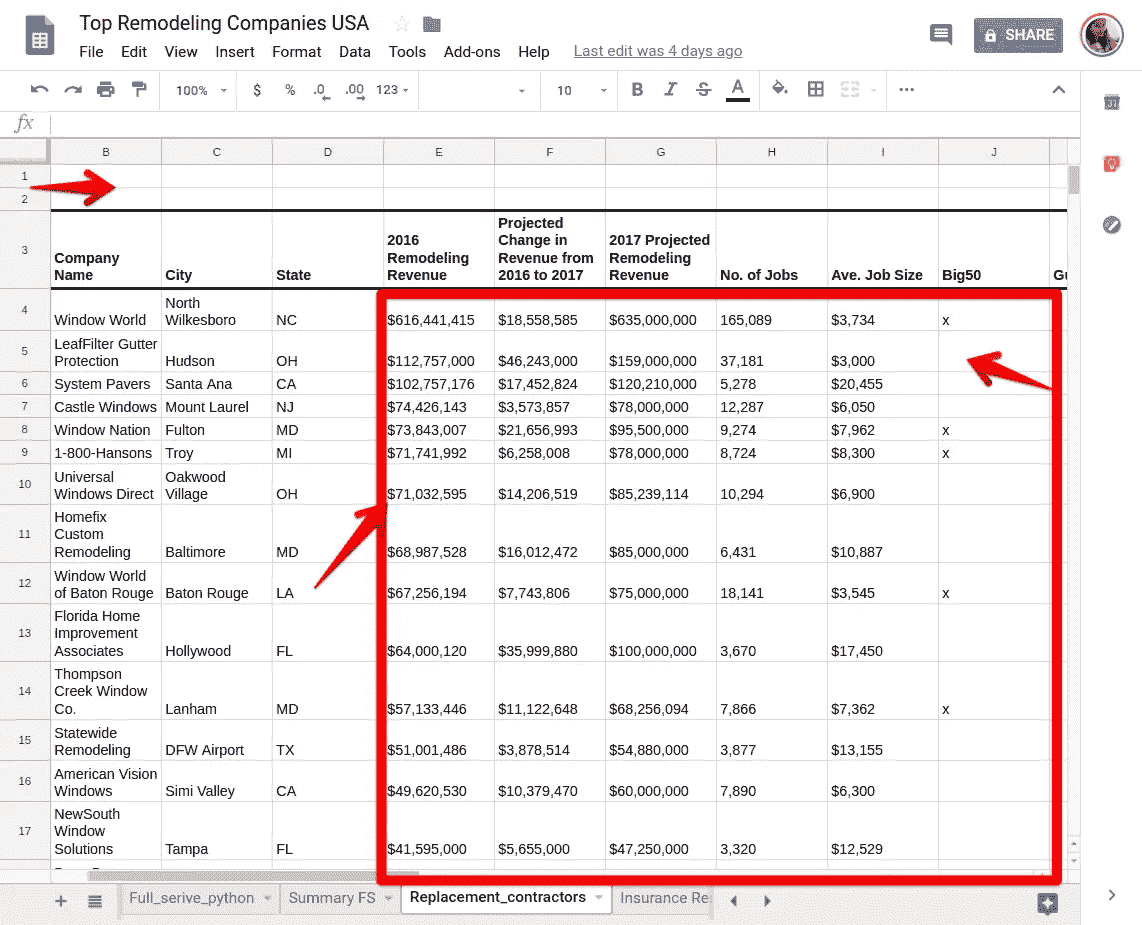Open the Google account avatar
Viewport: 1142px width, 925px height.
pos(1101,34)
